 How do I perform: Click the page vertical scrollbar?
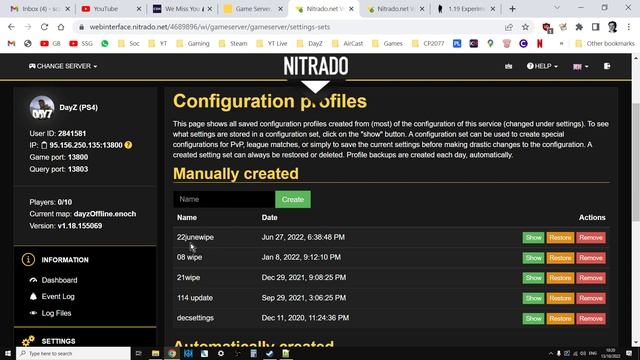(x=636, y=163)
